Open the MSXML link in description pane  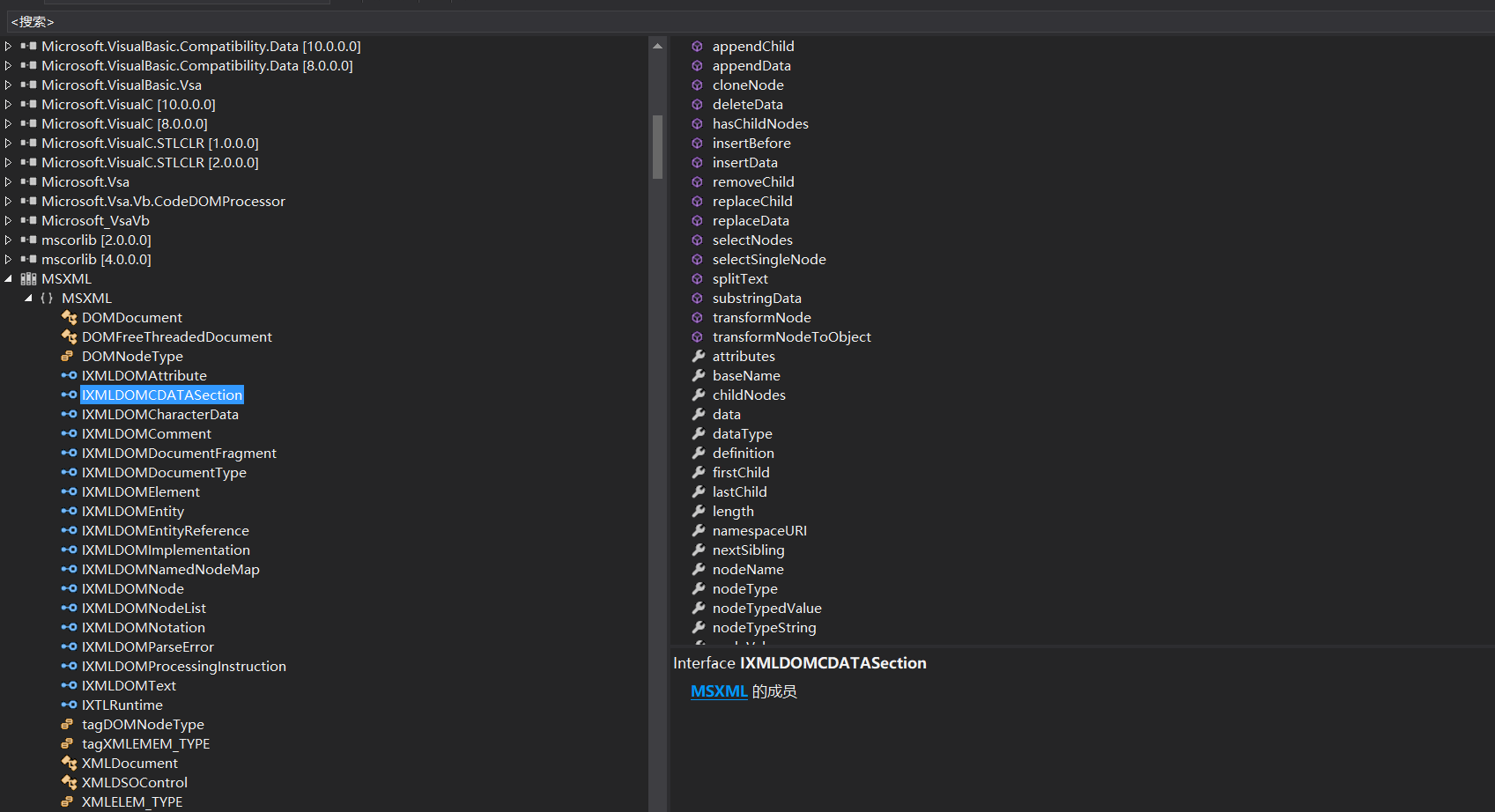(x=719, y=691)
